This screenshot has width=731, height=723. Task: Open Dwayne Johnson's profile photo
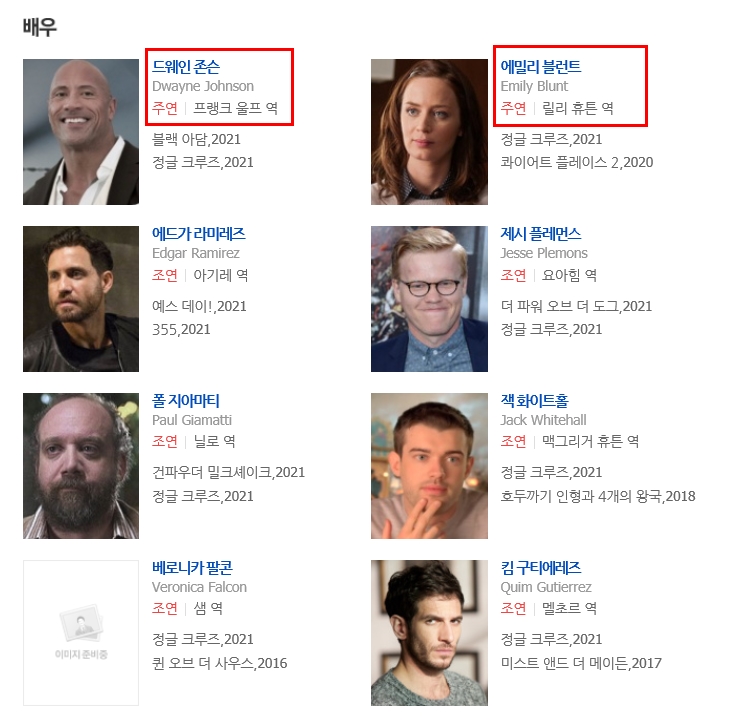click(81, 132)
